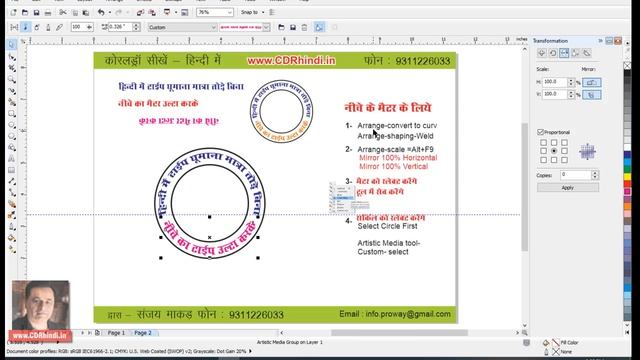Delete the custom stroke with trash icon
Viewport: 640px width, 360px height.
pyautogui.click(x=304, y=27)
